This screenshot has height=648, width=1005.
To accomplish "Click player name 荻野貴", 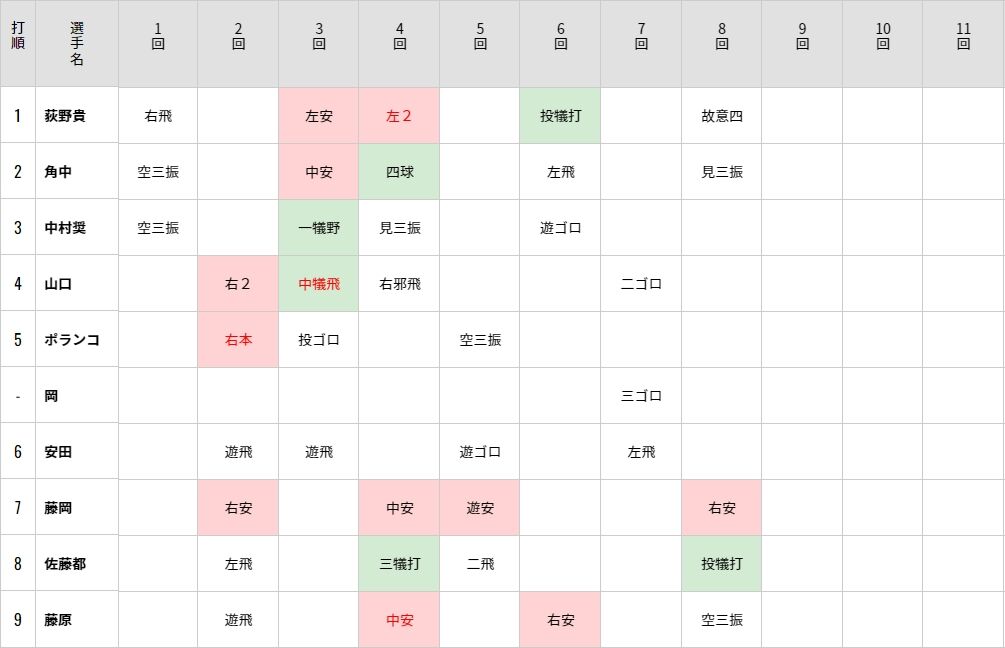I will (x=65, y=116).
